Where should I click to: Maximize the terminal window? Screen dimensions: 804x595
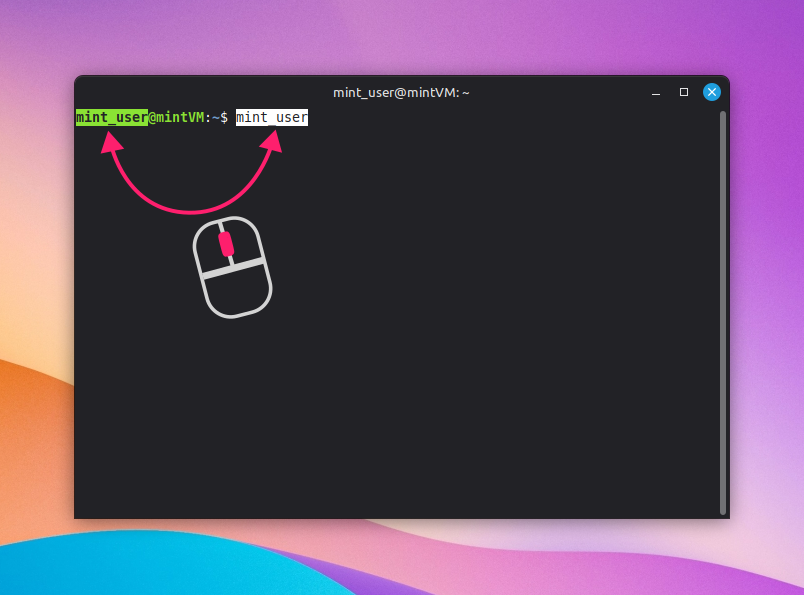click(x=684, y=92)
